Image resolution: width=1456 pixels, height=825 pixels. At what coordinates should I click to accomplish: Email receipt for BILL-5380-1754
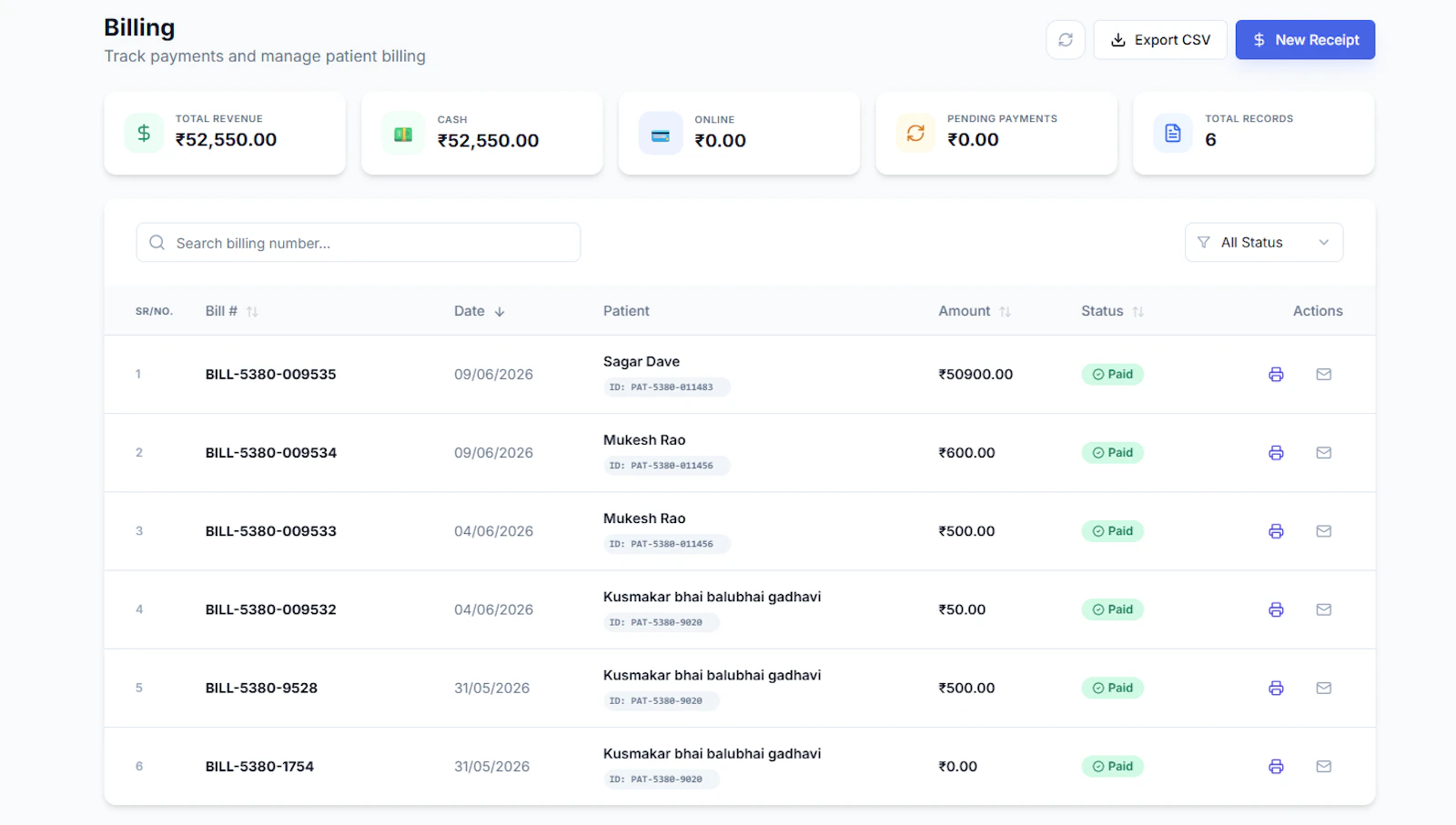pos(1324,767)
